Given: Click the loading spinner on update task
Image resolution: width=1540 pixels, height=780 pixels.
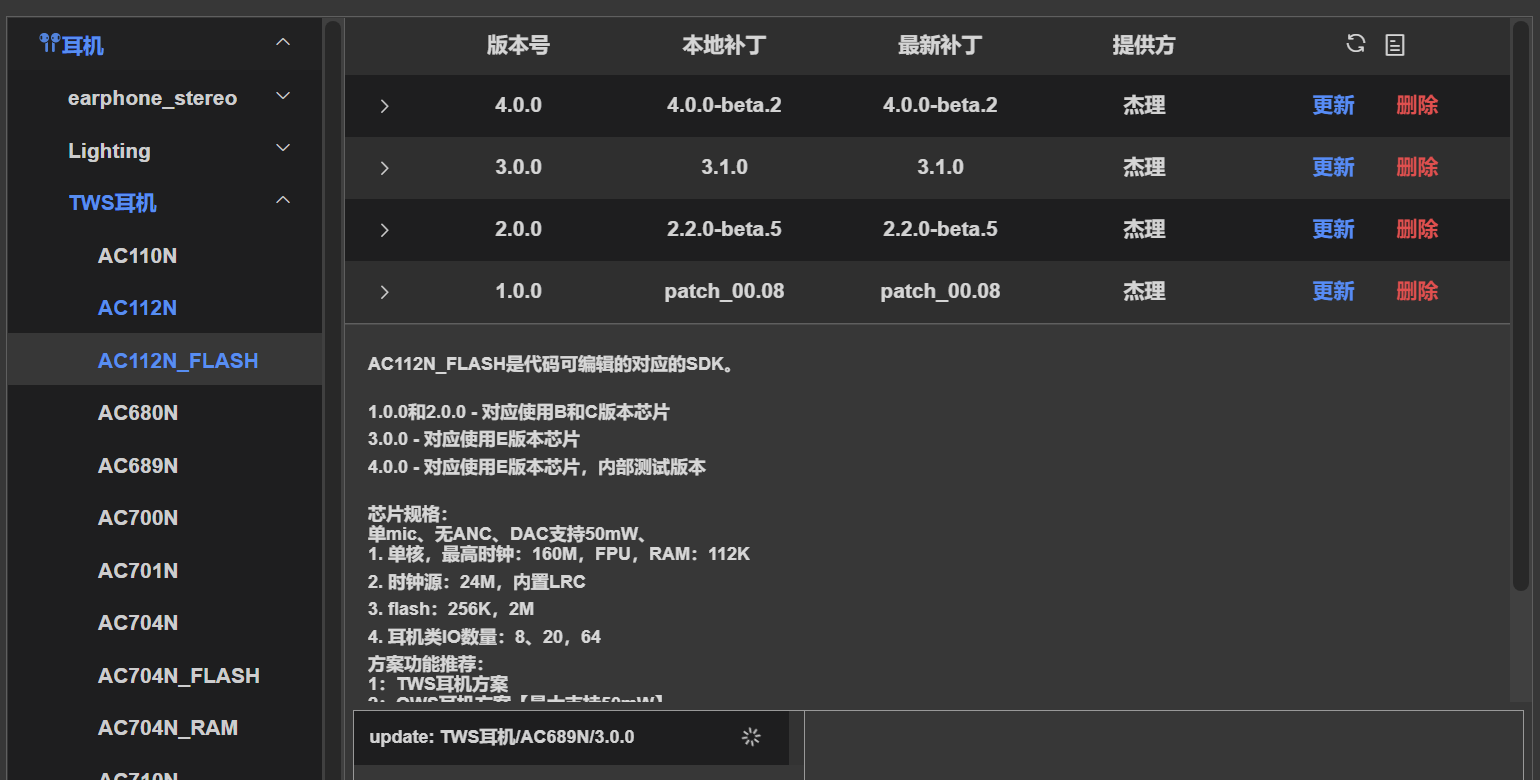Looking at the screenshot, I should (751, 737).
